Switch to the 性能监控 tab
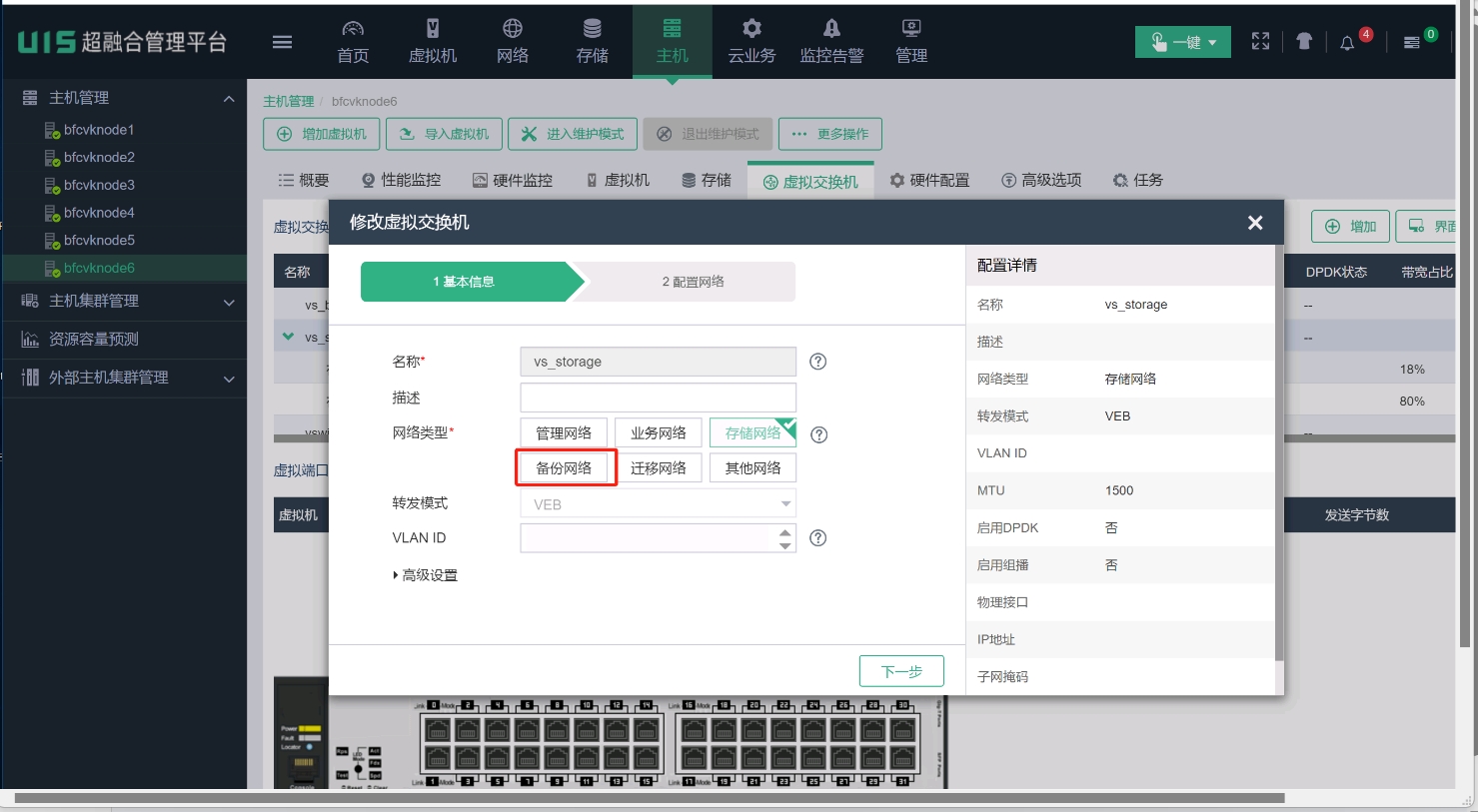The height and width of the screenshot is (812, 1478). pyautogui.click(x=401, y=180)
